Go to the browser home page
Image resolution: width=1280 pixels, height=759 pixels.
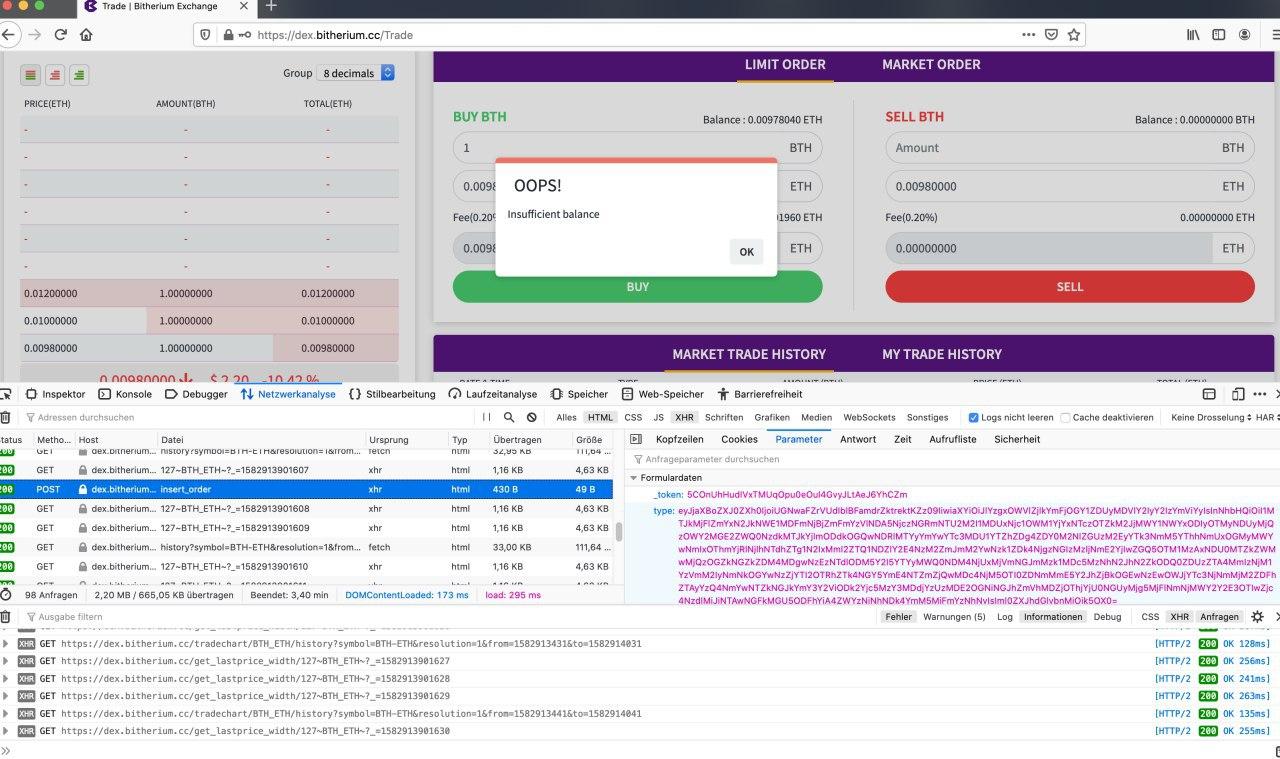[86, 34]
